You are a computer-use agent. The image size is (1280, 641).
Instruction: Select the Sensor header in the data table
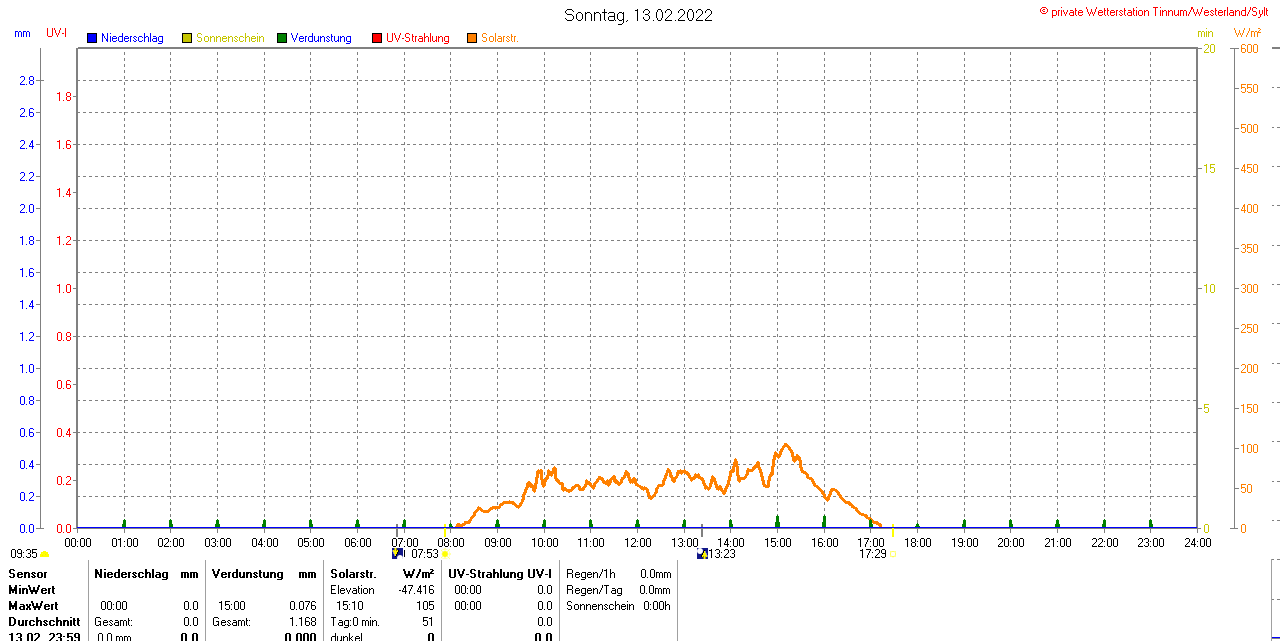[x=28, y=574]
